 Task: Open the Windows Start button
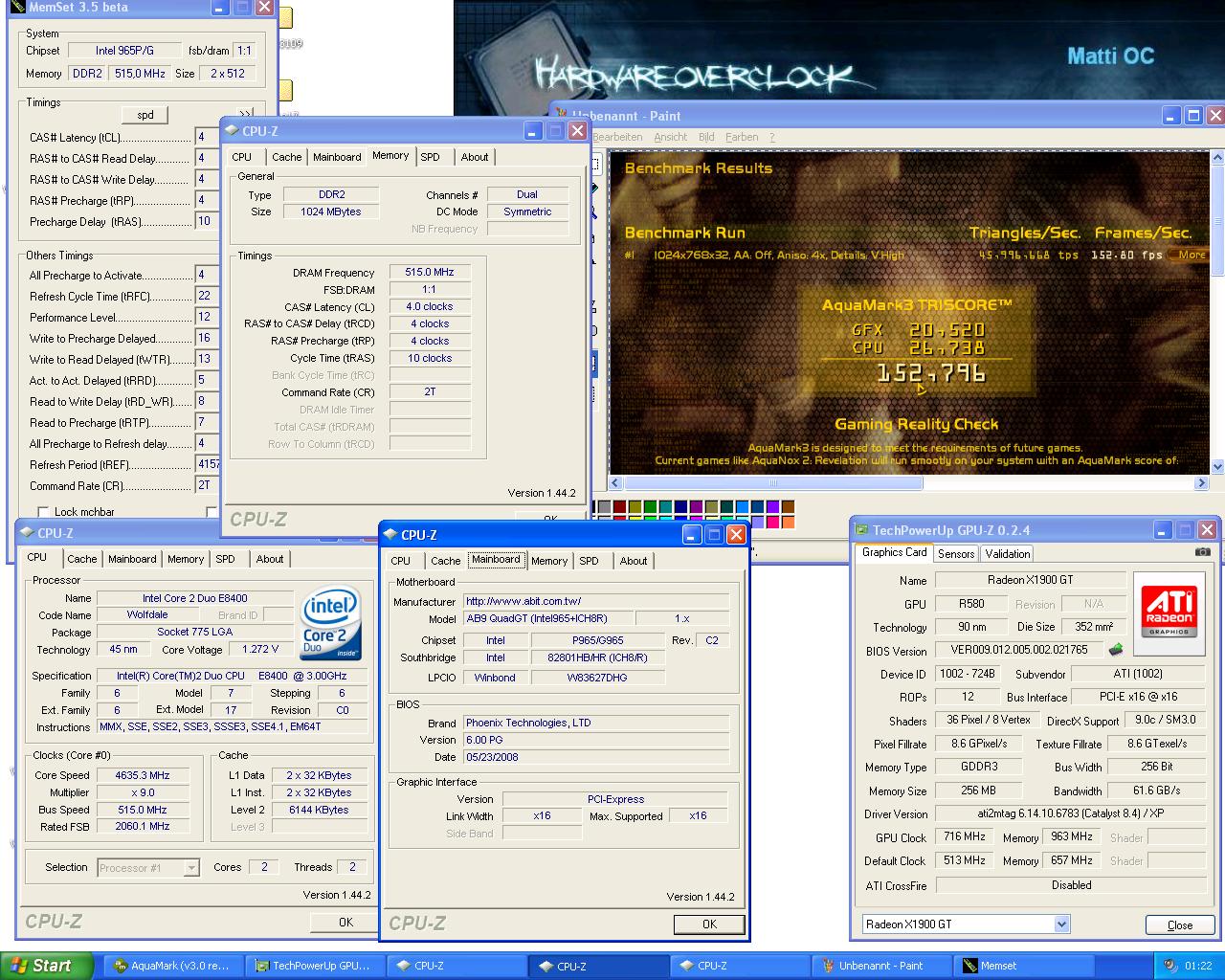click(47, 966)
